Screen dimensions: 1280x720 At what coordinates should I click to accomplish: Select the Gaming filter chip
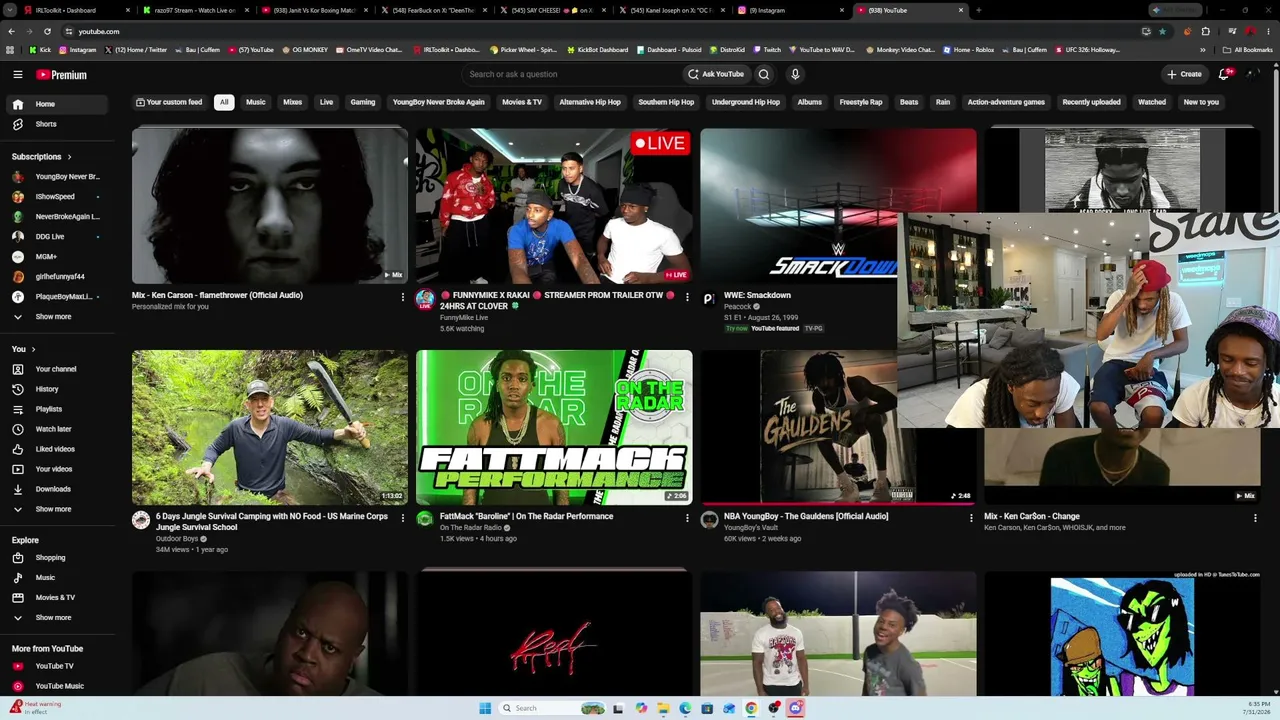click(x=363, y=102)
